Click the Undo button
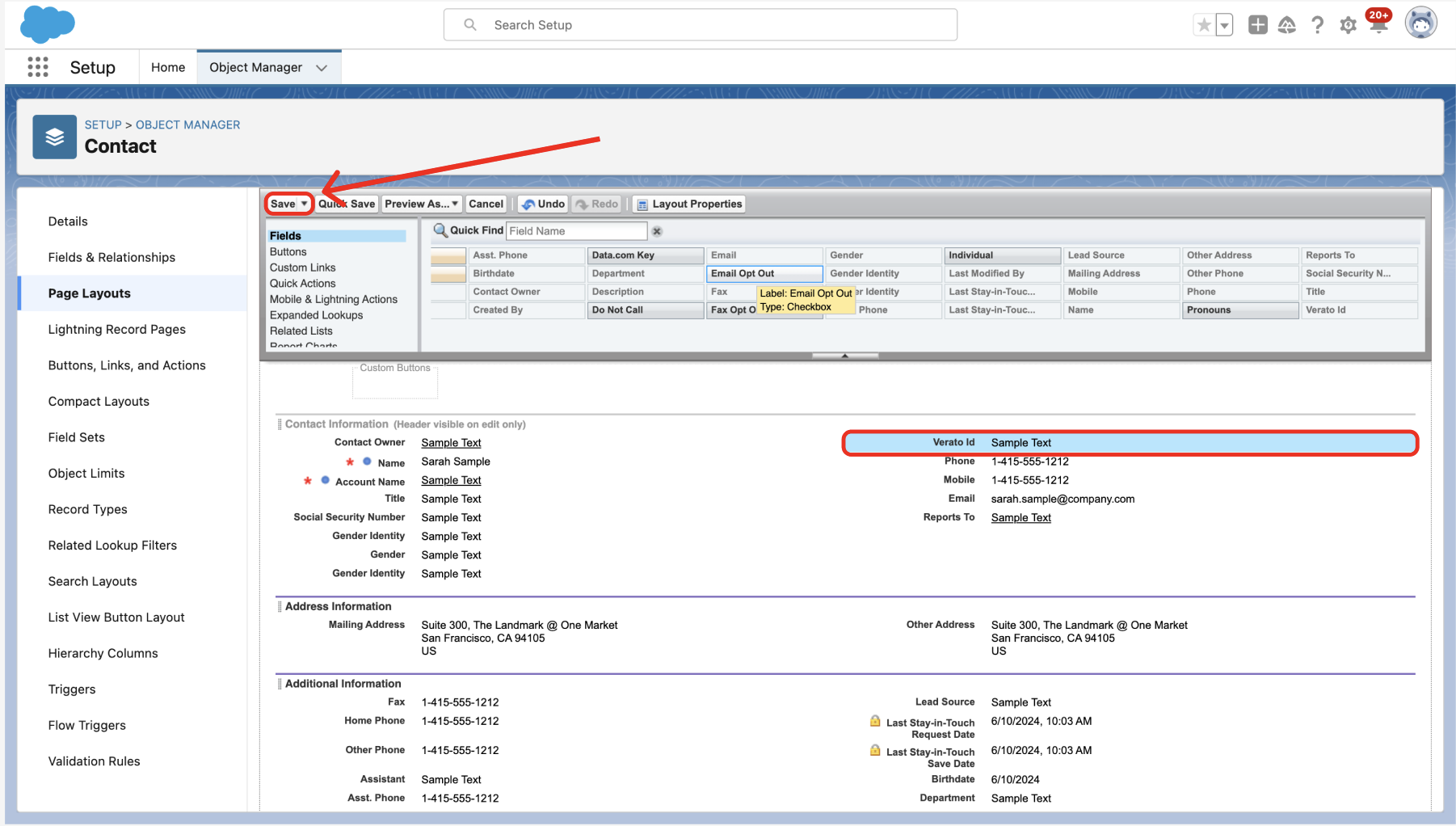This screenshot has width=1456, height=826. [x=543, y=204]
